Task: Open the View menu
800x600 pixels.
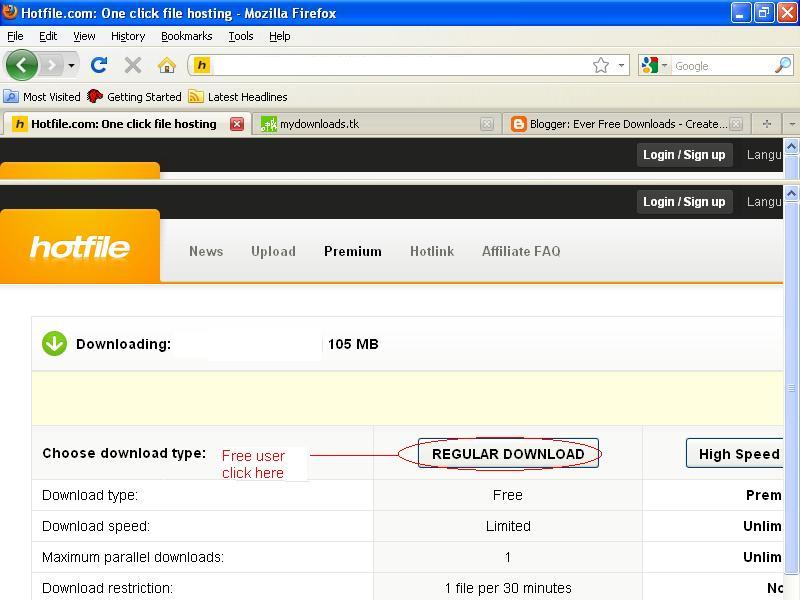Action: pos(84,36)
